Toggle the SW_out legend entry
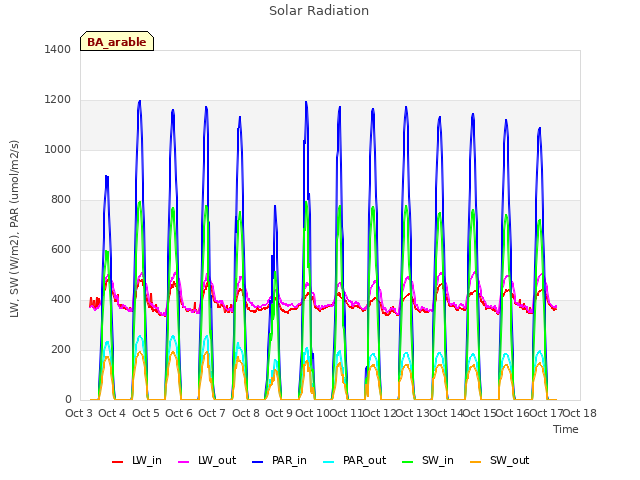 point(500,460)
